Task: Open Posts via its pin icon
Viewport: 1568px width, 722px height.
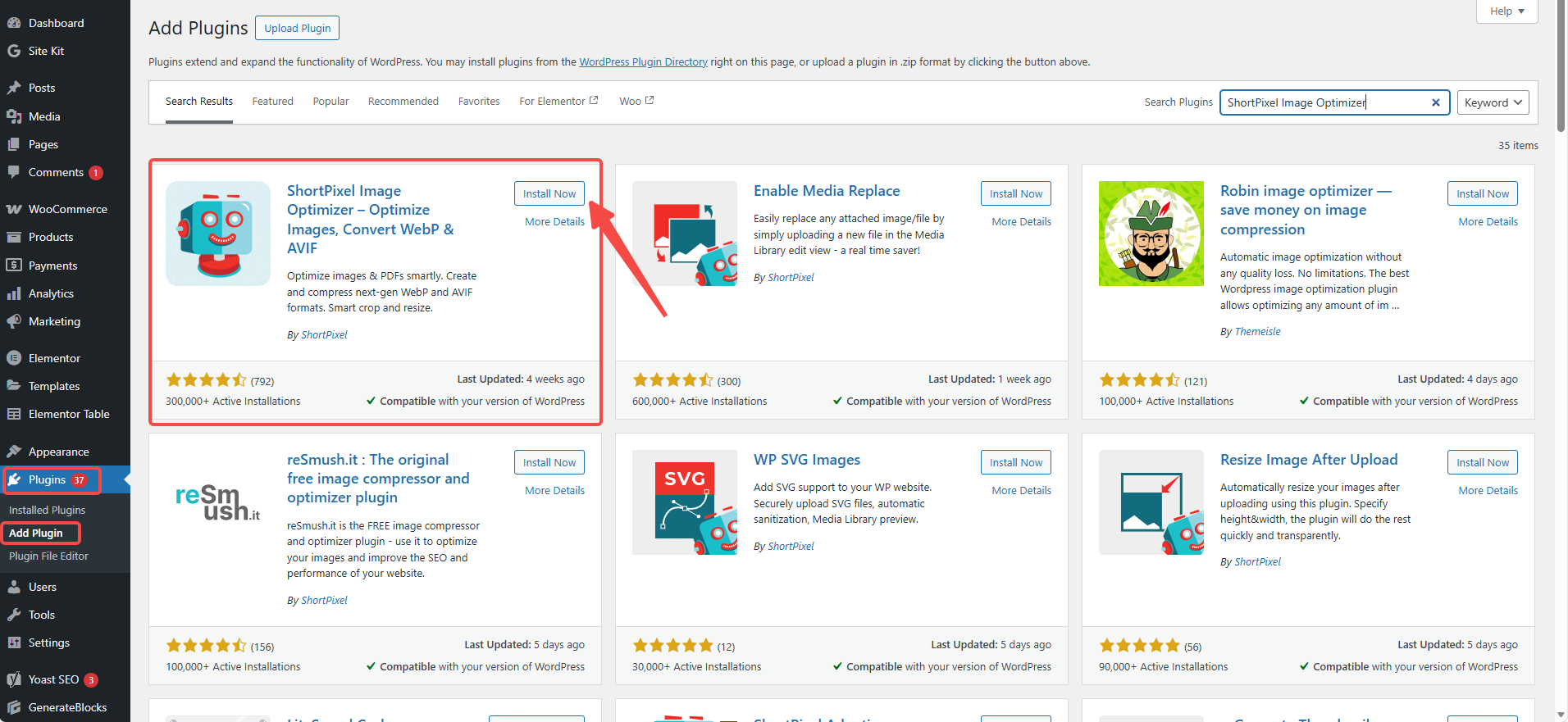Action: [14, 88]
